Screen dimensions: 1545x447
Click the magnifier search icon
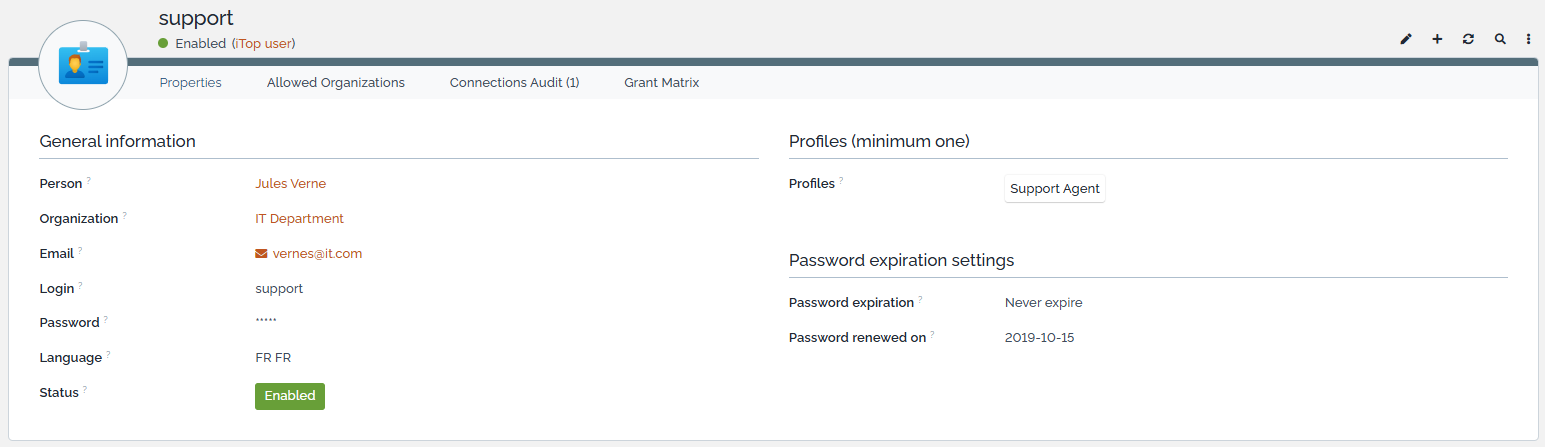1500,39
